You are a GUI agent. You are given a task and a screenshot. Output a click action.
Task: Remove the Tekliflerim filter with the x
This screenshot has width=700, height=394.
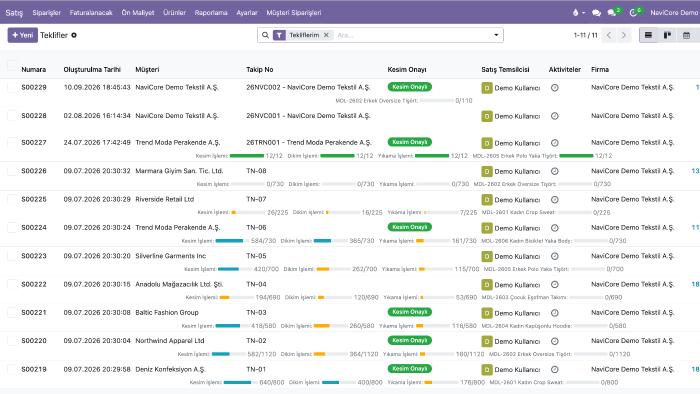pos(326,35)
